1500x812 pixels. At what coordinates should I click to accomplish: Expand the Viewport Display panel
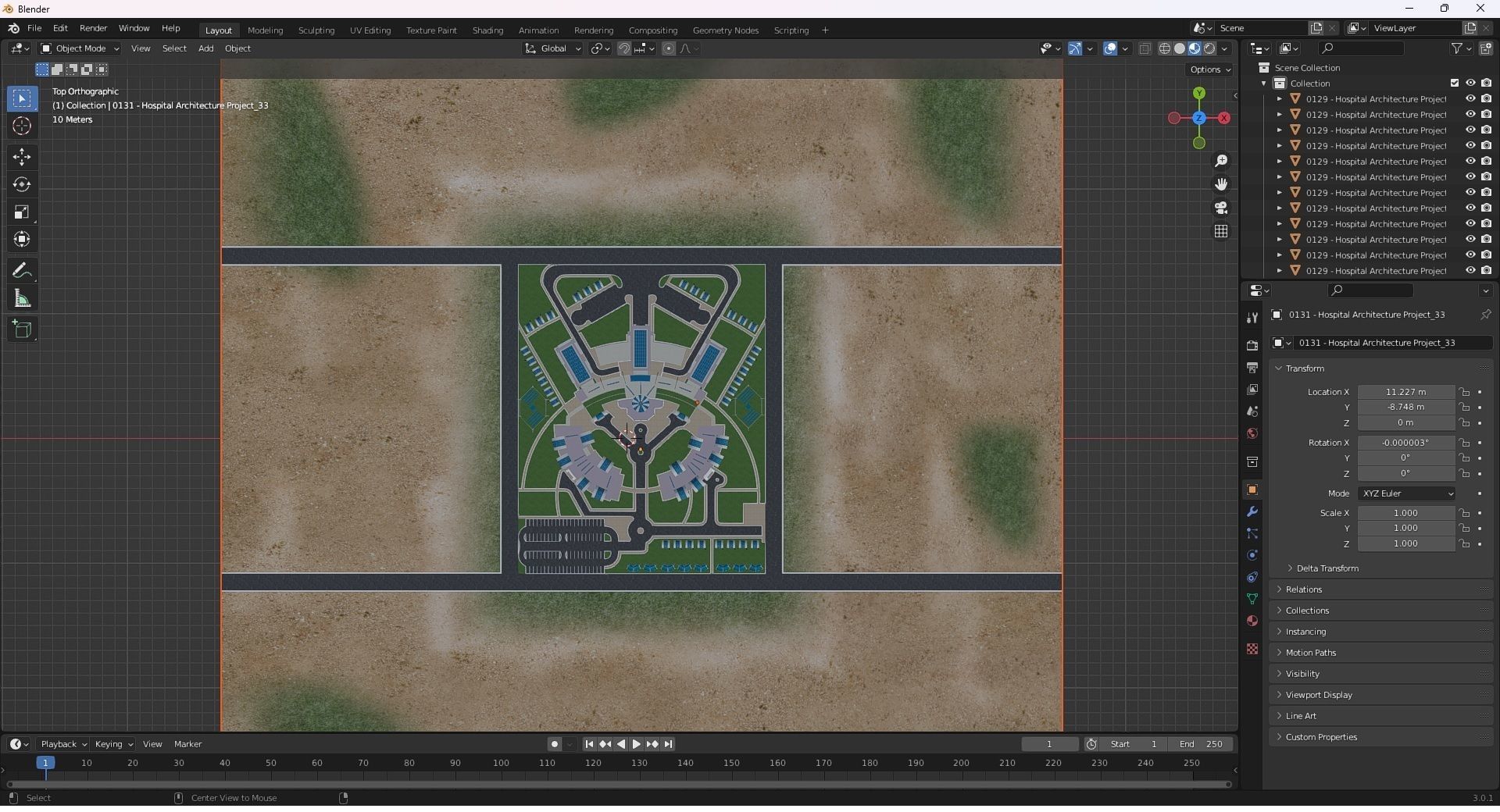(1381, 695)
